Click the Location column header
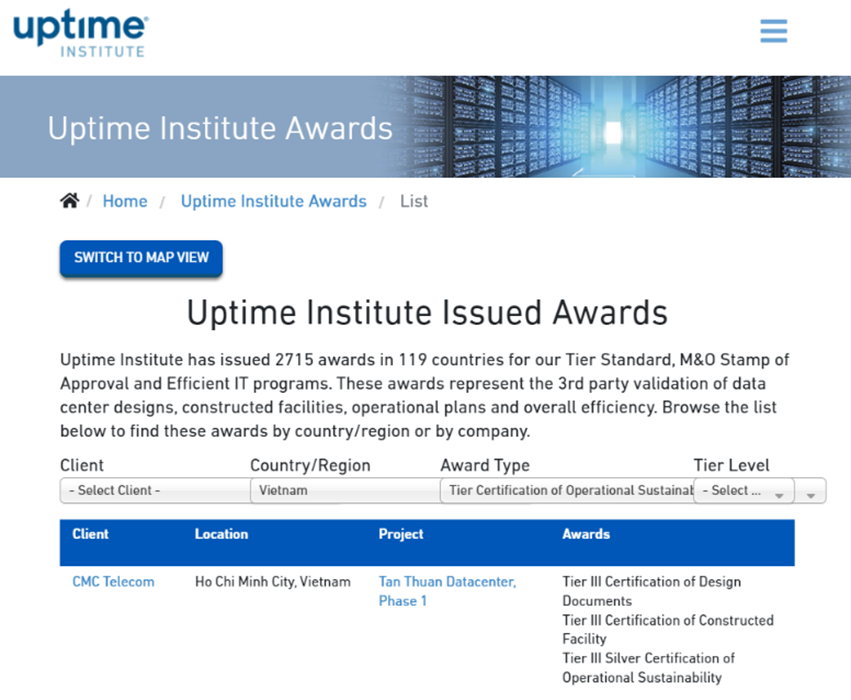The image size is (851, 700). coord(221,534)
